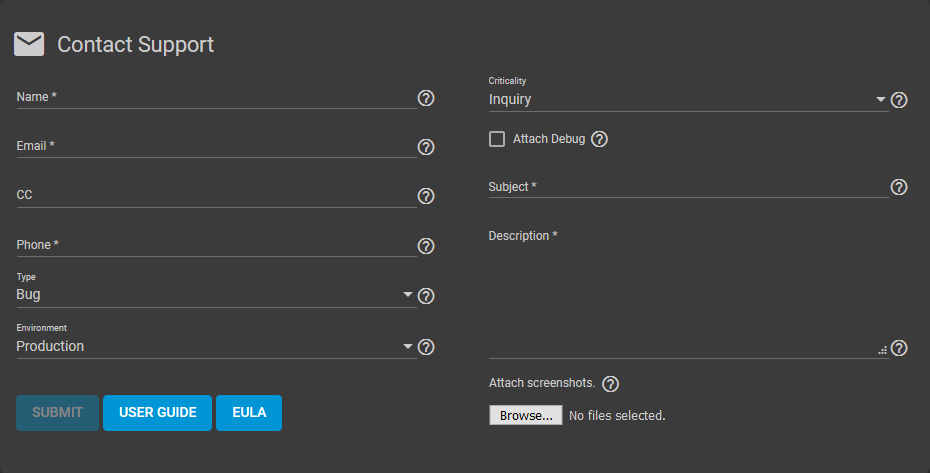This screenshot has height=473, width=930.
Task: Open the help tooltip for CC field
Action: (426, 196)
